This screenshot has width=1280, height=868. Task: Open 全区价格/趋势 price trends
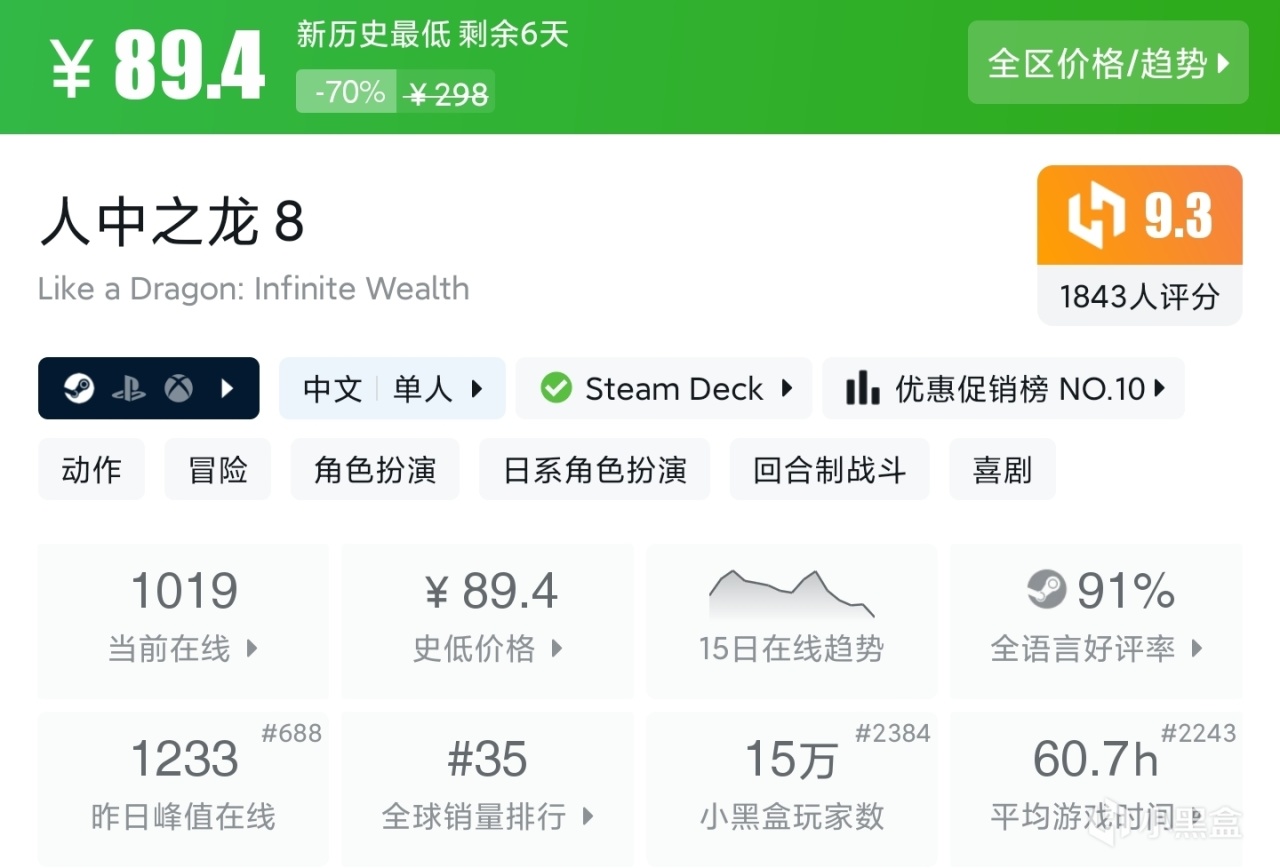coord(1108,63)
